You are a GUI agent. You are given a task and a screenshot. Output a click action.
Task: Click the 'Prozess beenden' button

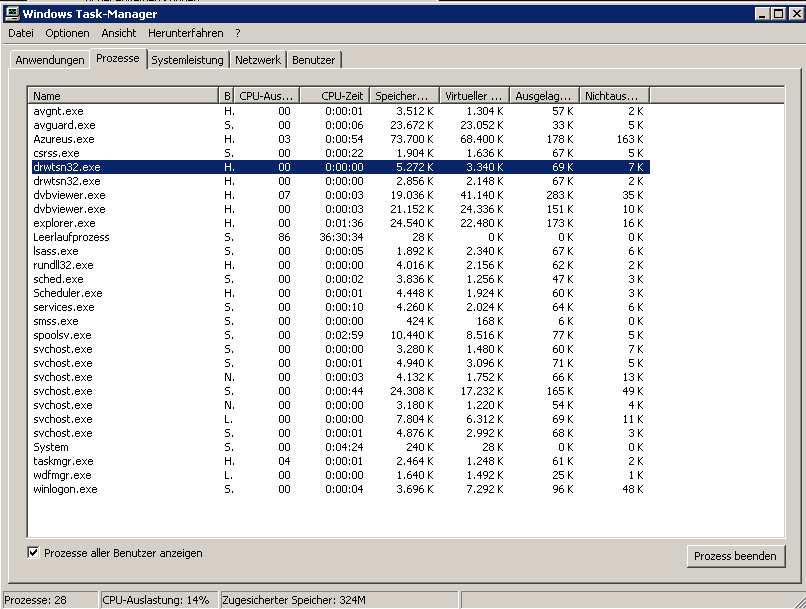(738, 556)
